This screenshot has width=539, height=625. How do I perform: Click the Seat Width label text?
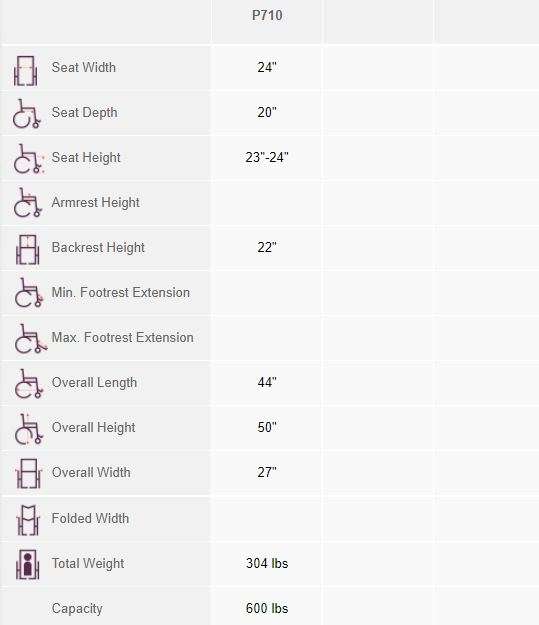point(84,67)
